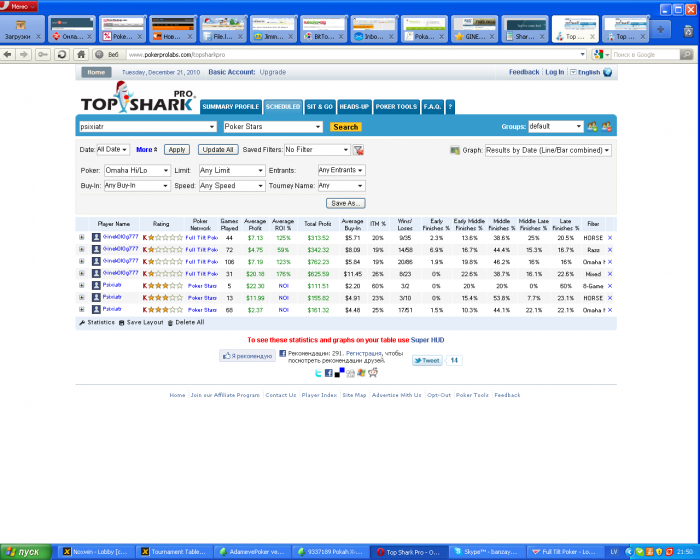The height and width of the screenshot is (560, 700).
Task: Expand the Mixed row with 31 games
Action: point(82,273)
